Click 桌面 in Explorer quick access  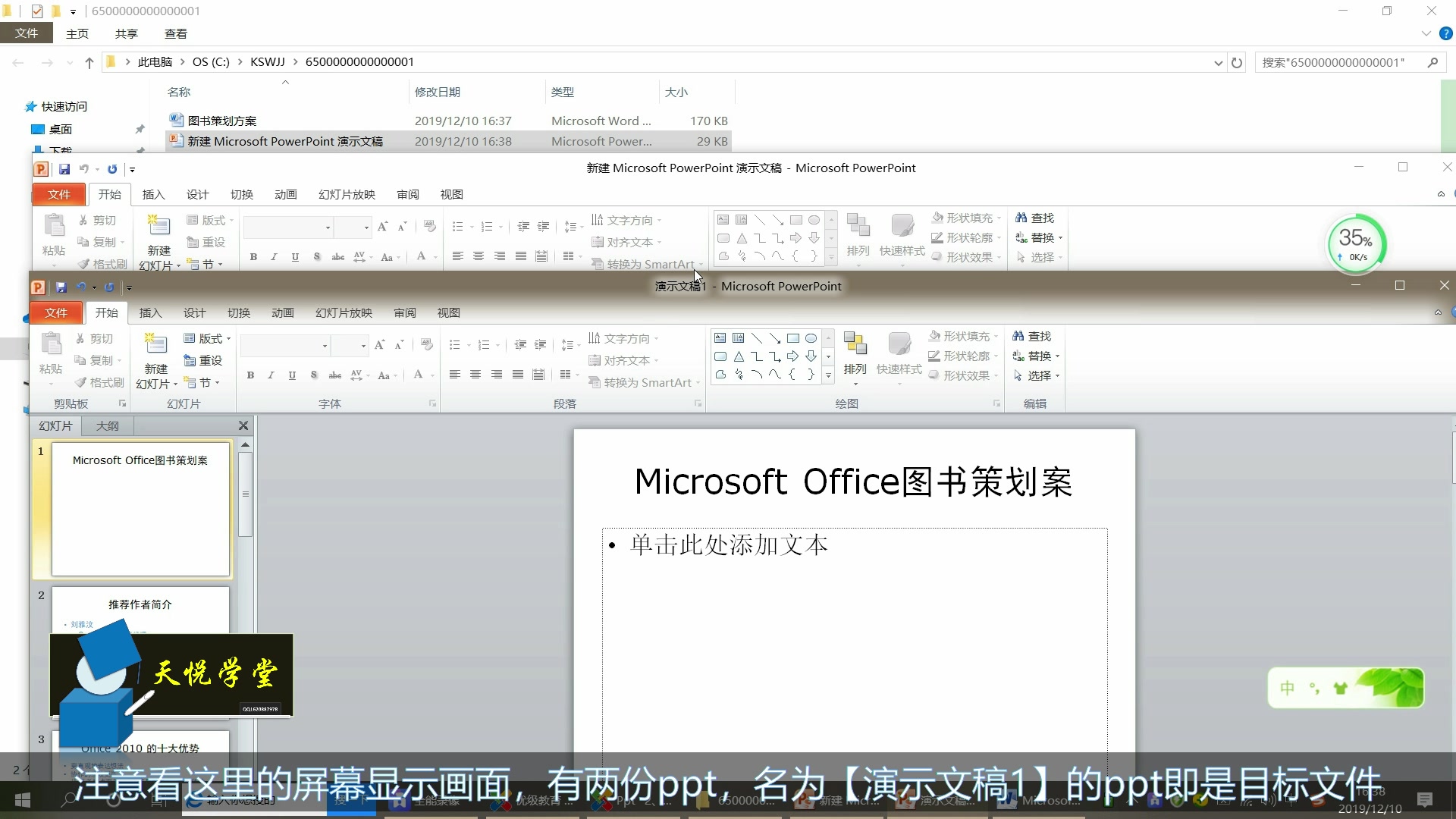60,129
